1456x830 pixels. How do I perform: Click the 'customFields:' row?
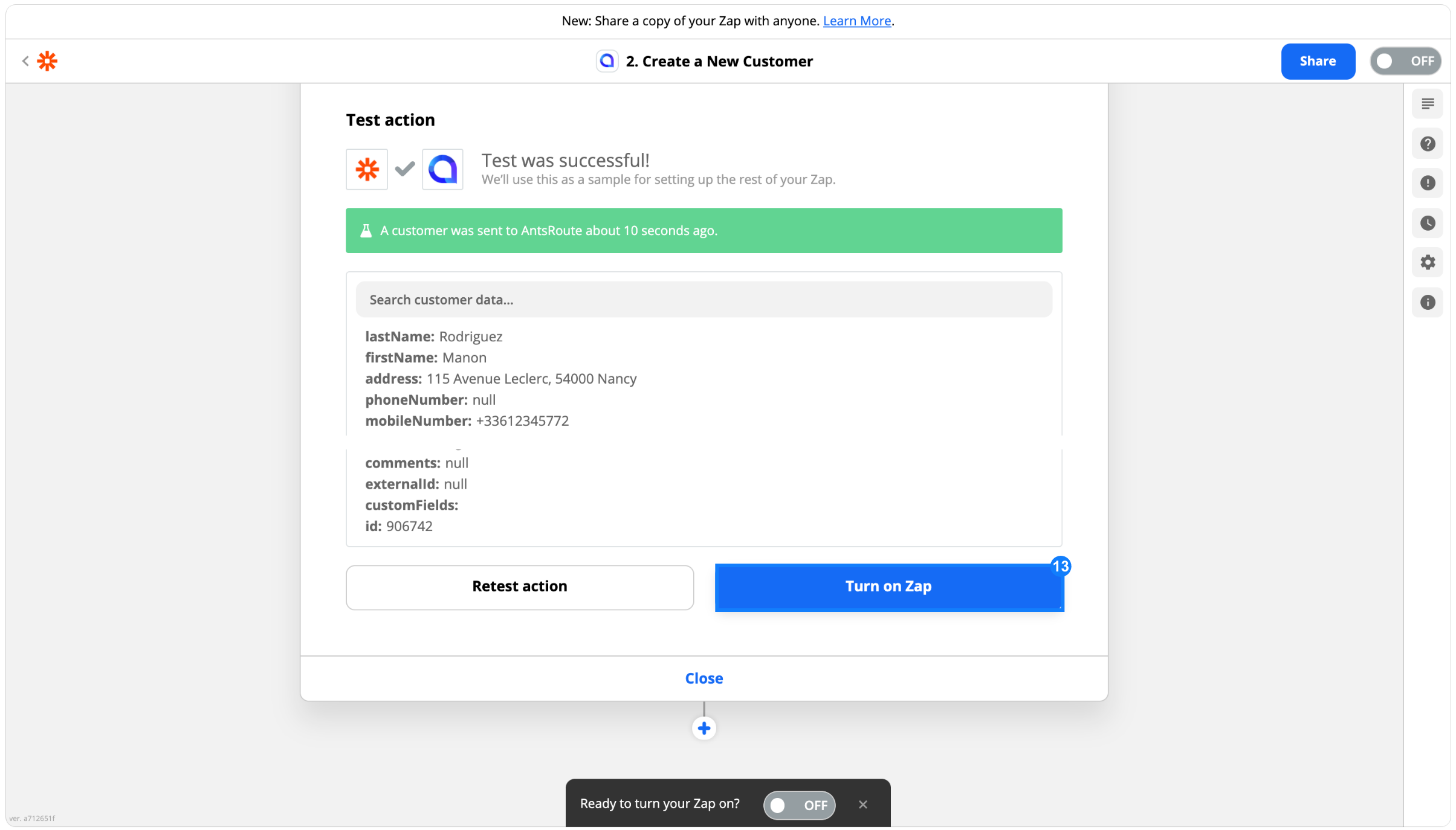pyautogui.click(x=412, y=506)
